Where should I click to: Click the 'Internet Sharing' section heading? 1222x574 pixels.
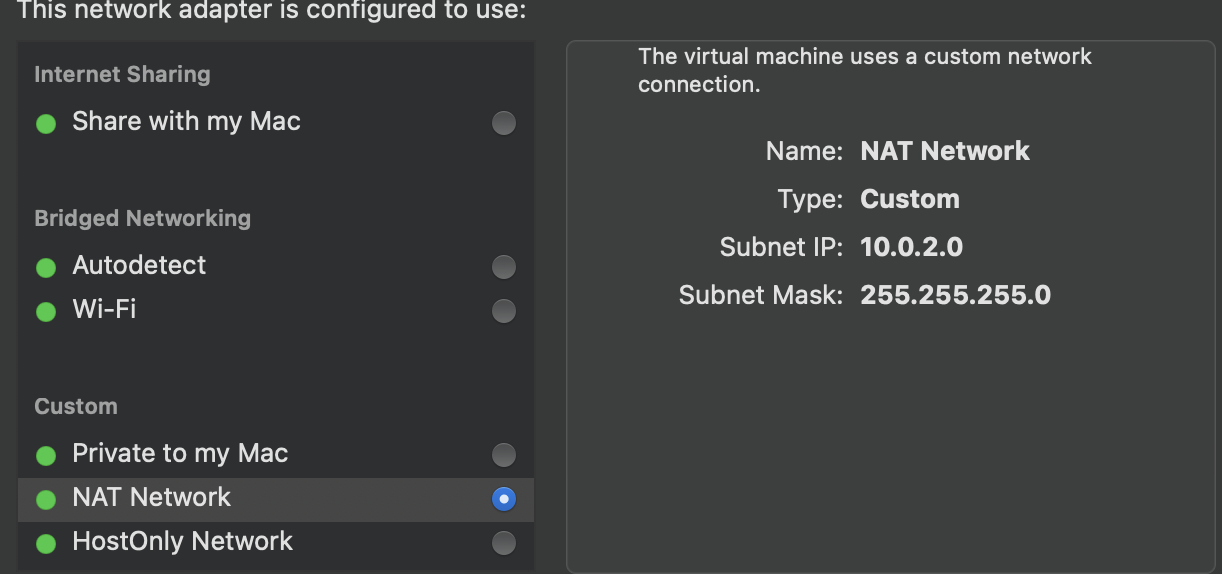coord(122,75)
